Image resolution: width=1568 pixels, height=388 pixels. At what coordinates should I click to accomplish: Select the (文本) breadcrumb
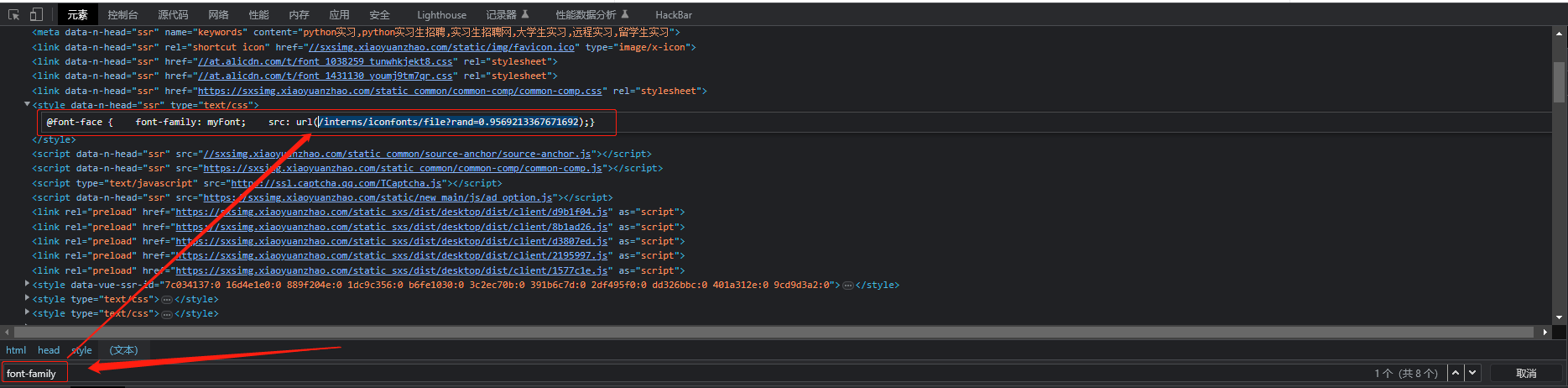point(123,350)
